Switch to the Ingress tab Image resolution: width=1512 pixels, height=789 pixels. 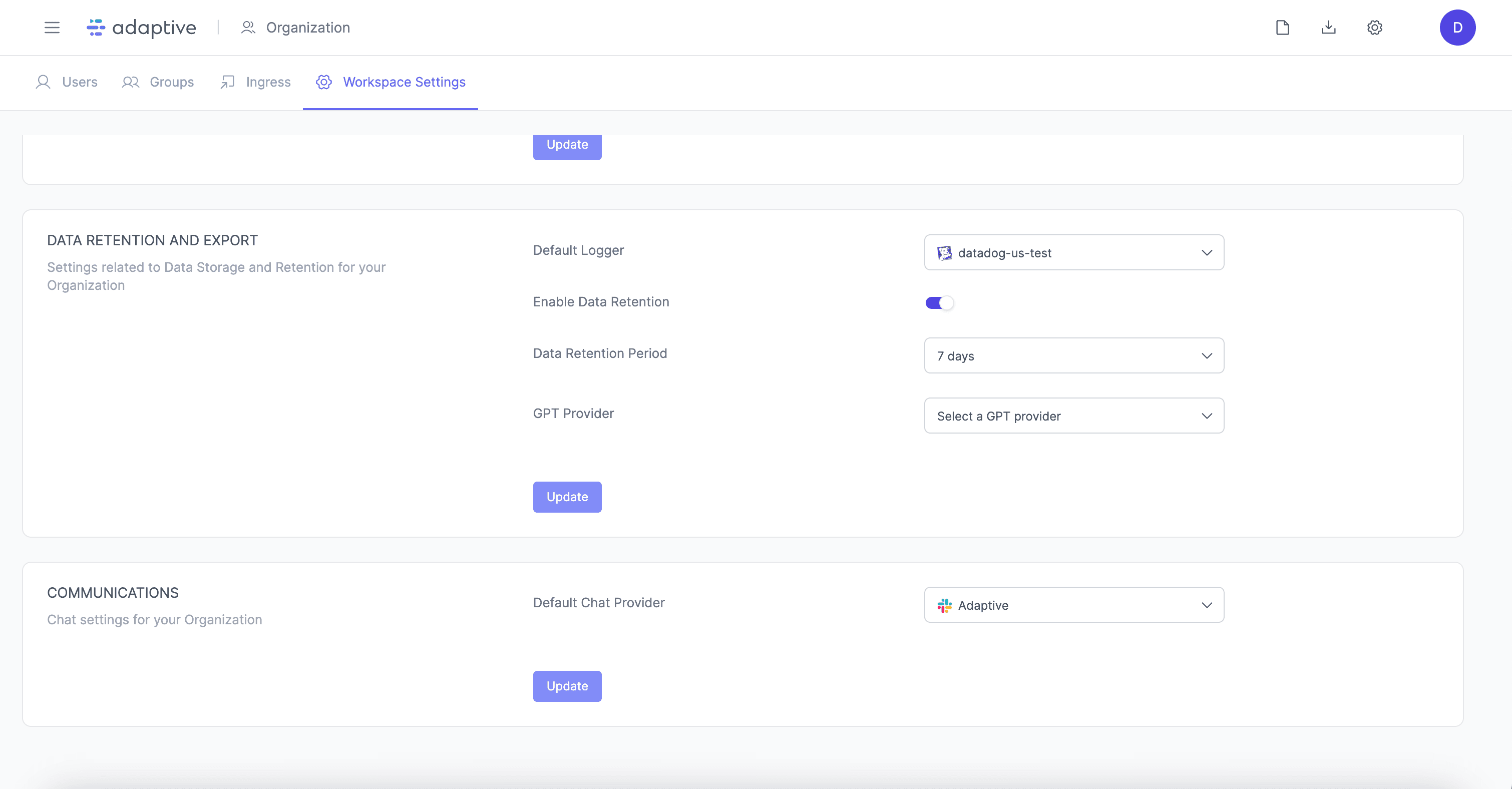(255, 82)
